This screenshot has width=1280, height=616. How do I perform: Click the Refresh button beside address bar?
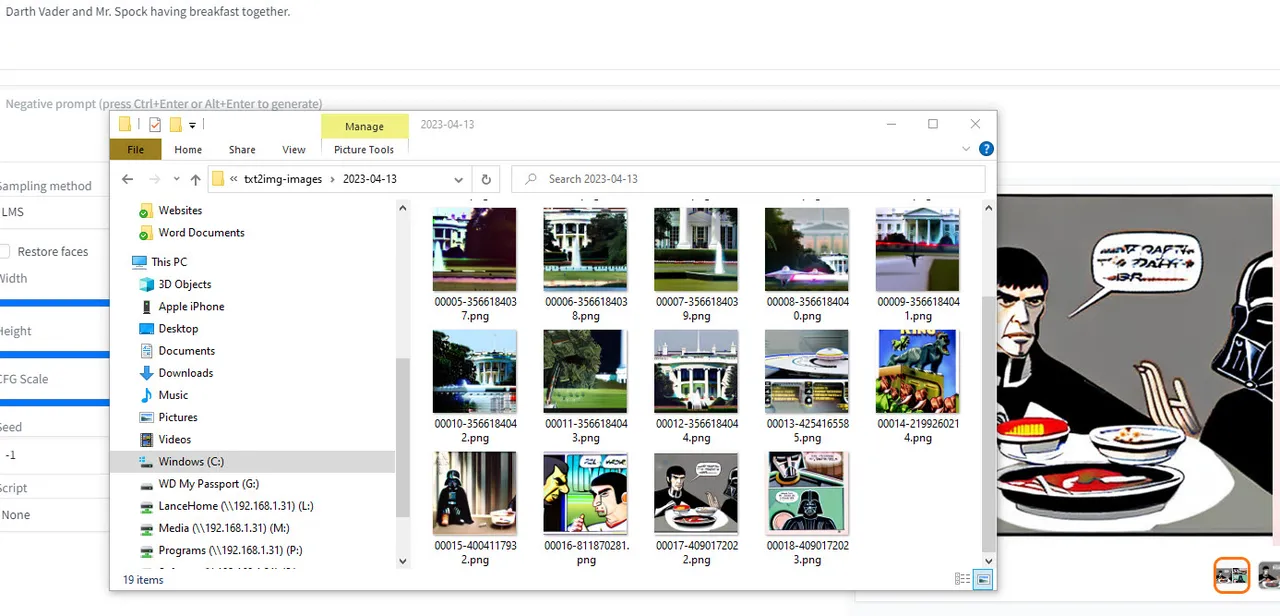tap(486, 179)
